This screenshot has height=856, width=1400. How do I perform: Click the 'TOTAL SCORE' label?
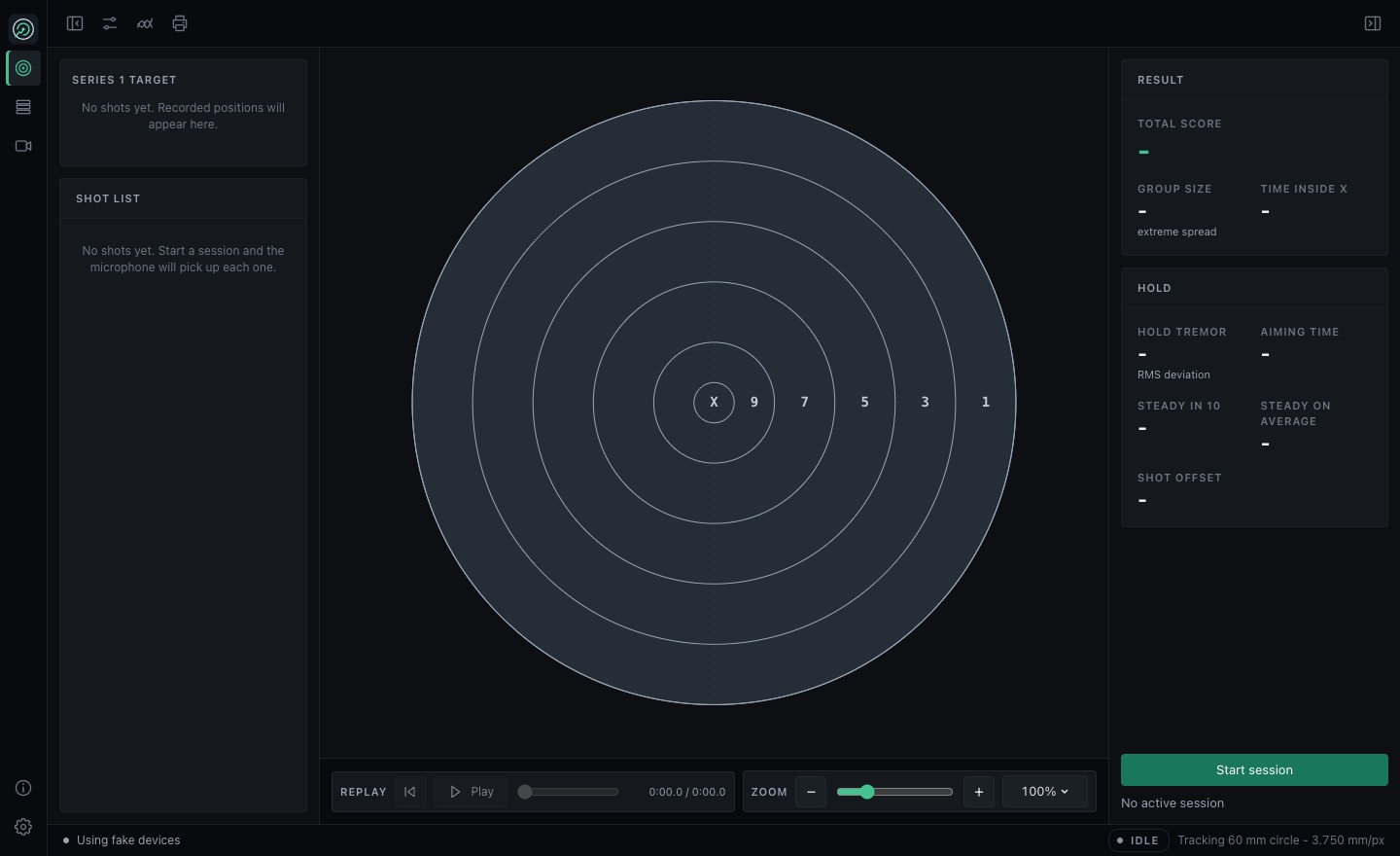(1179, 124)
